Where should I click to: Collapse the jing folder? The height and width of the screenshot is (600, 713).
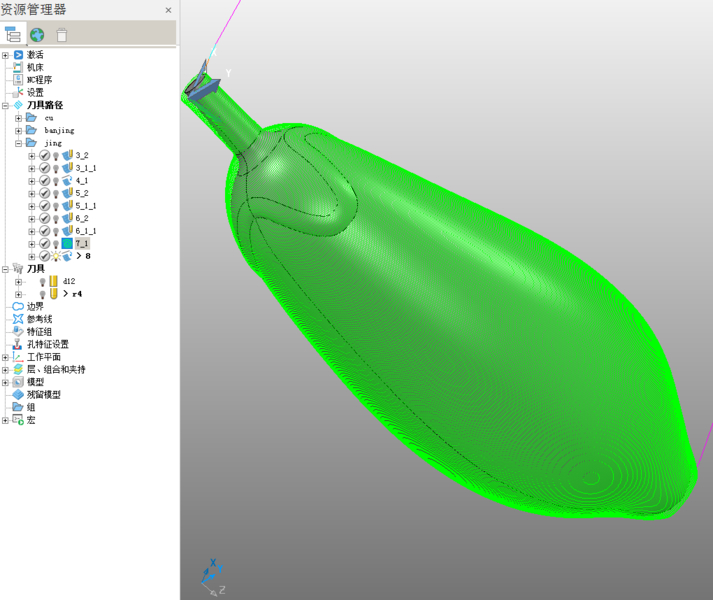point(18,143)
